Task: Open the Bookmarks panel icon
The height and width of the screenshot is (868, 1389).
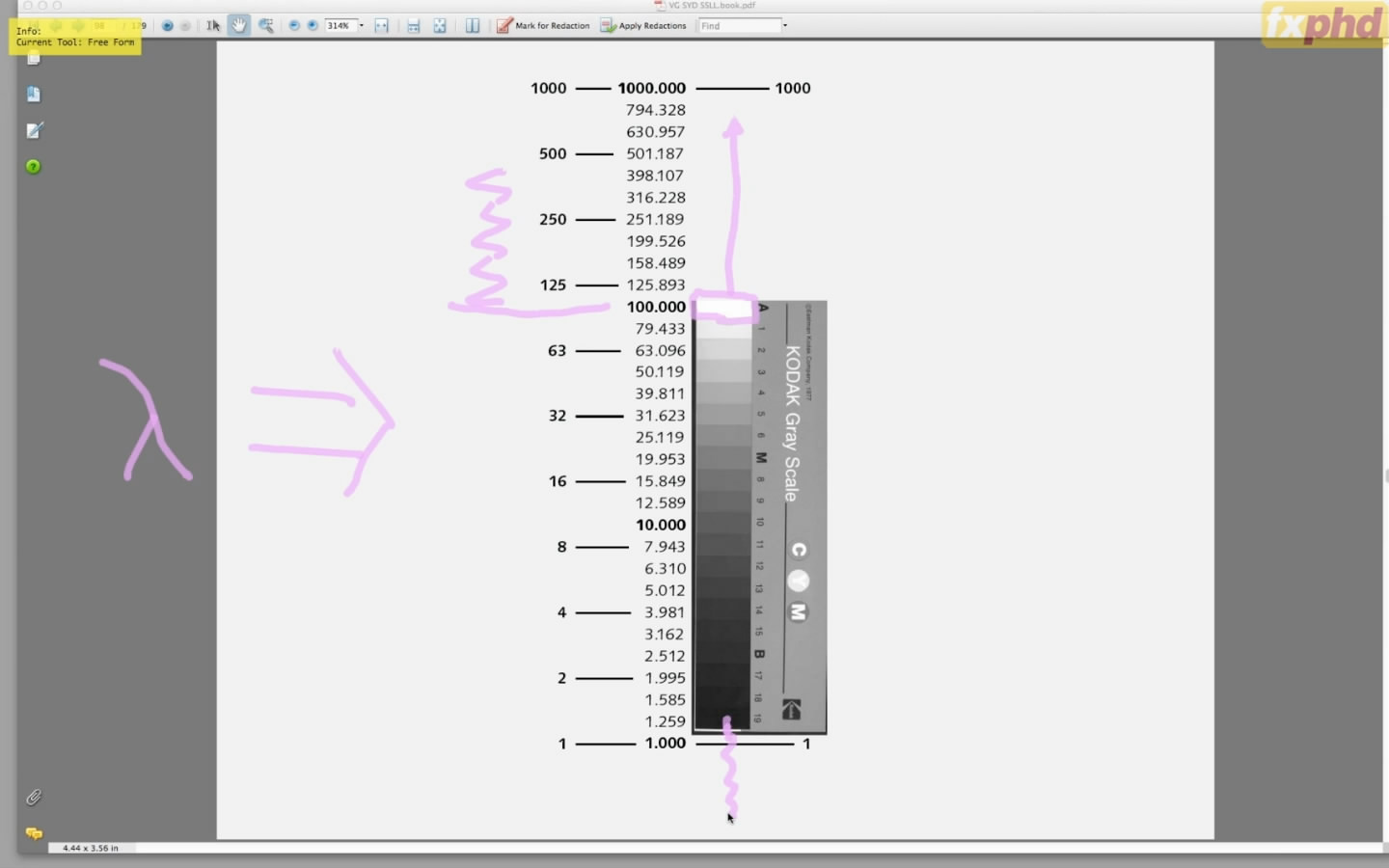Action: (x=34, y=94)
